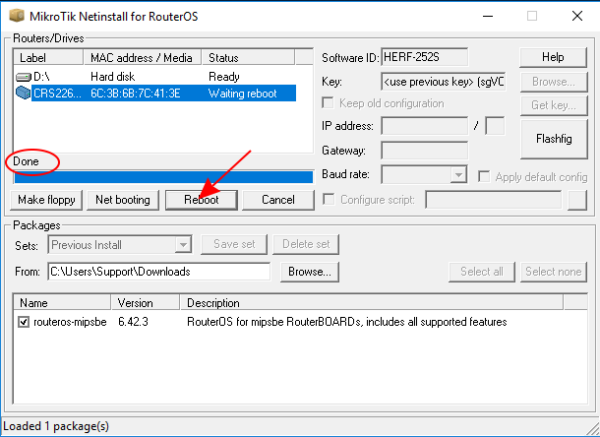Click the Cancel button
The width and height of the screenshot is (600, 437).
pyautogui.click(x=278, y=199)
